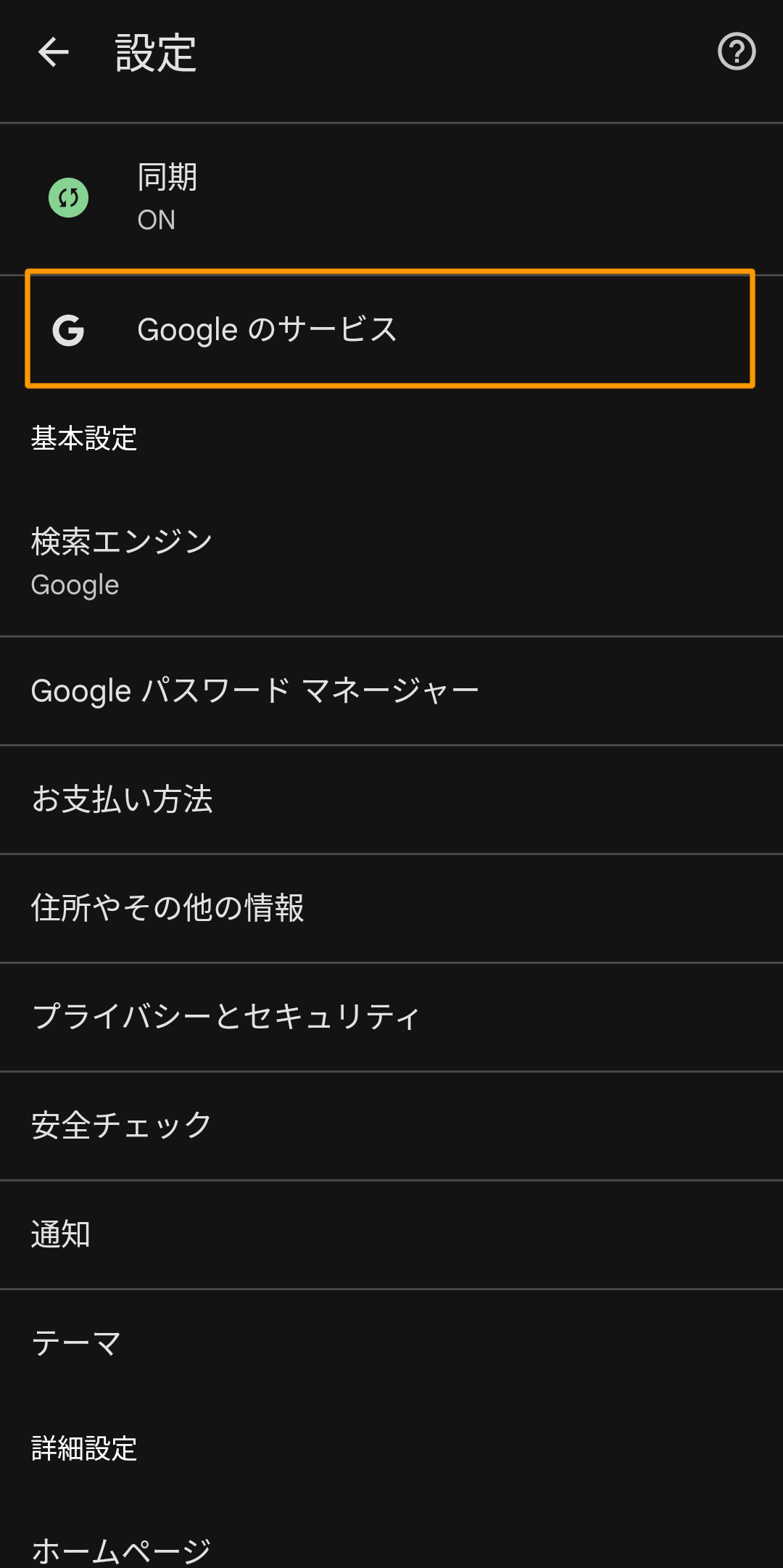The height and width of the screenshot is (1568, 783).
Task: Tap the 詳細設定 section header
Action: point(84,1448)
